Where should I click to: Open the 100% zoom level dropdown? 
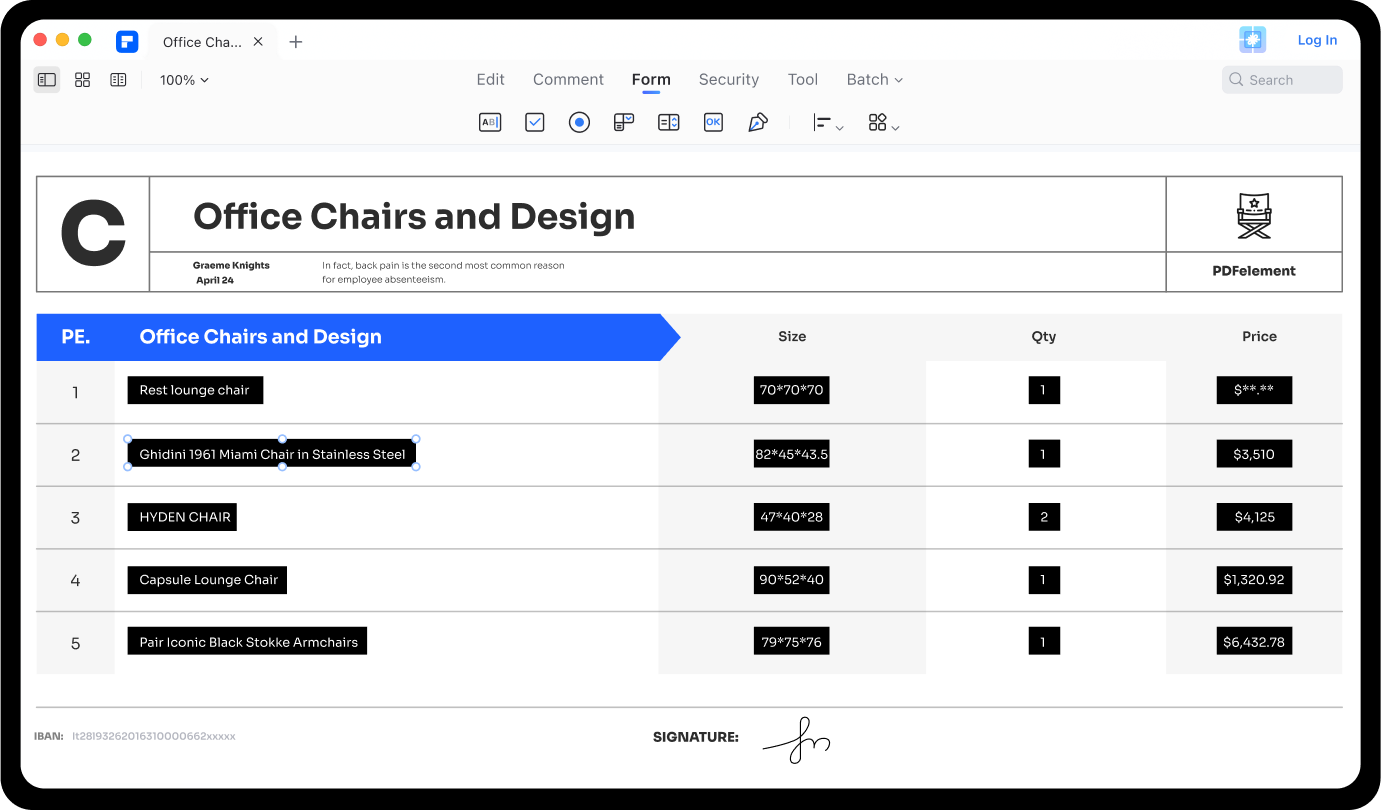184,80
